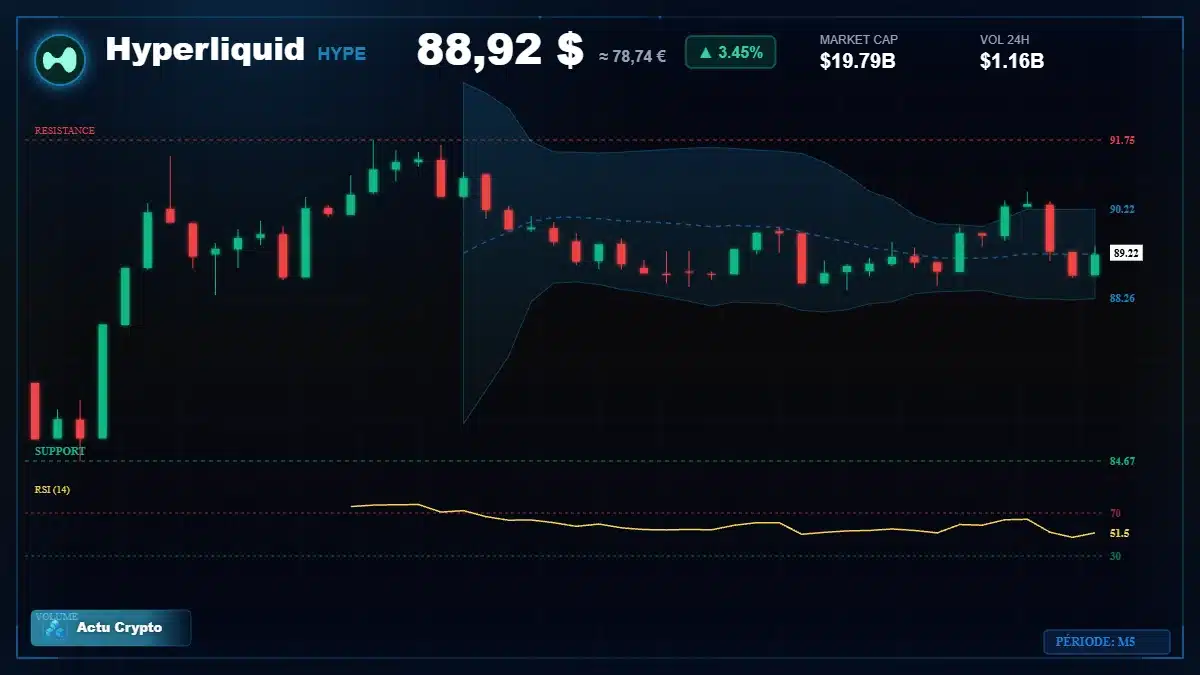Click the tallest green candlestick on the left

(103, 381)
